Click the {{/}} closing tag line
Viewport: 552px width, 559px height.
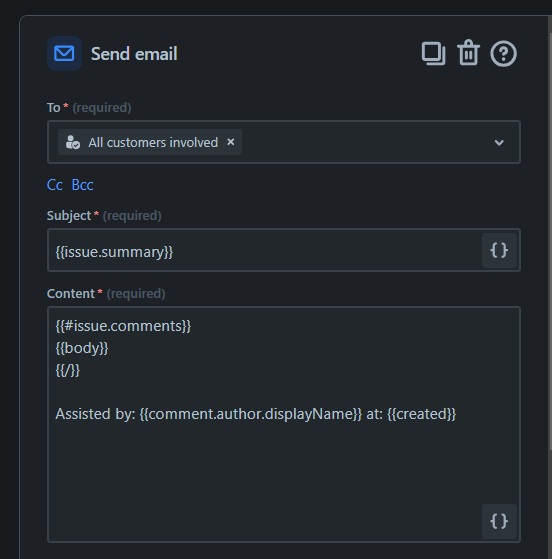[68, 370]
